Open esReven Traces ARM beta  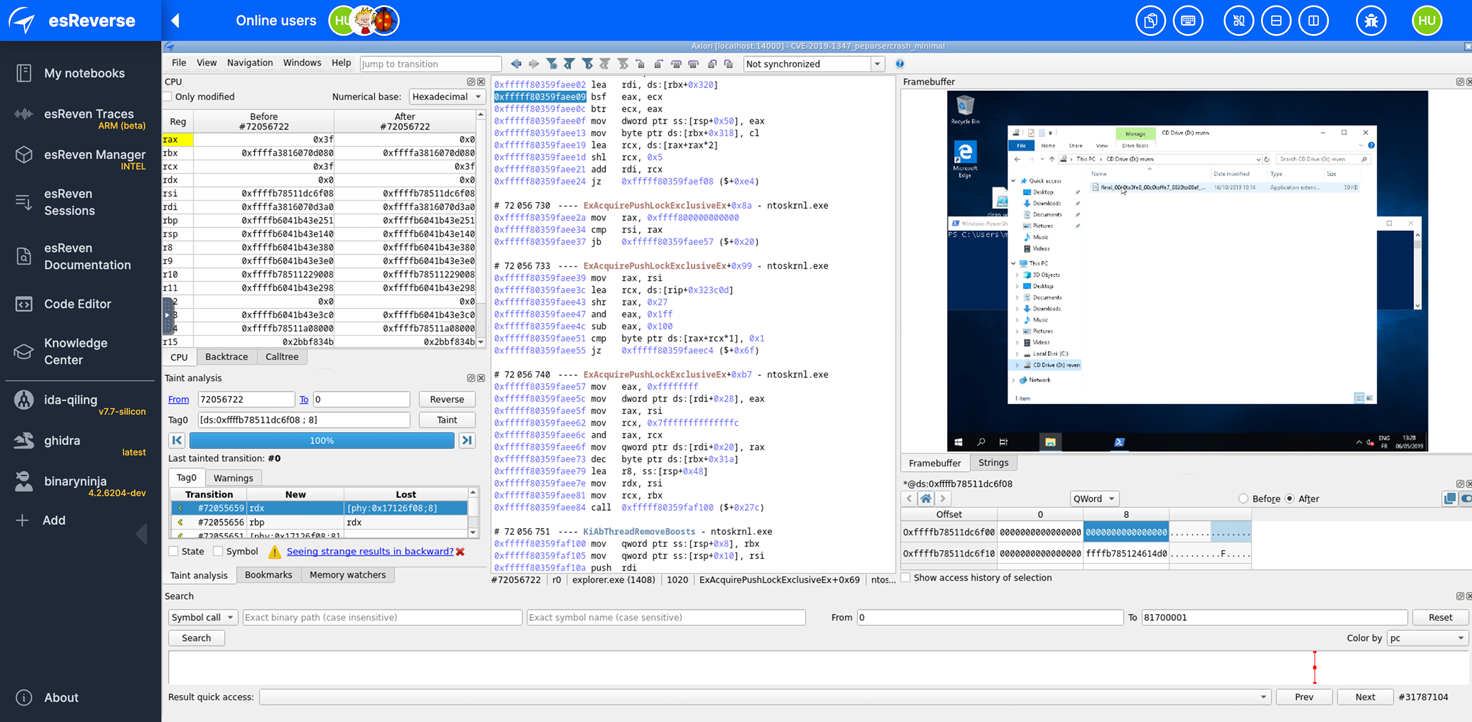[80, 119]
